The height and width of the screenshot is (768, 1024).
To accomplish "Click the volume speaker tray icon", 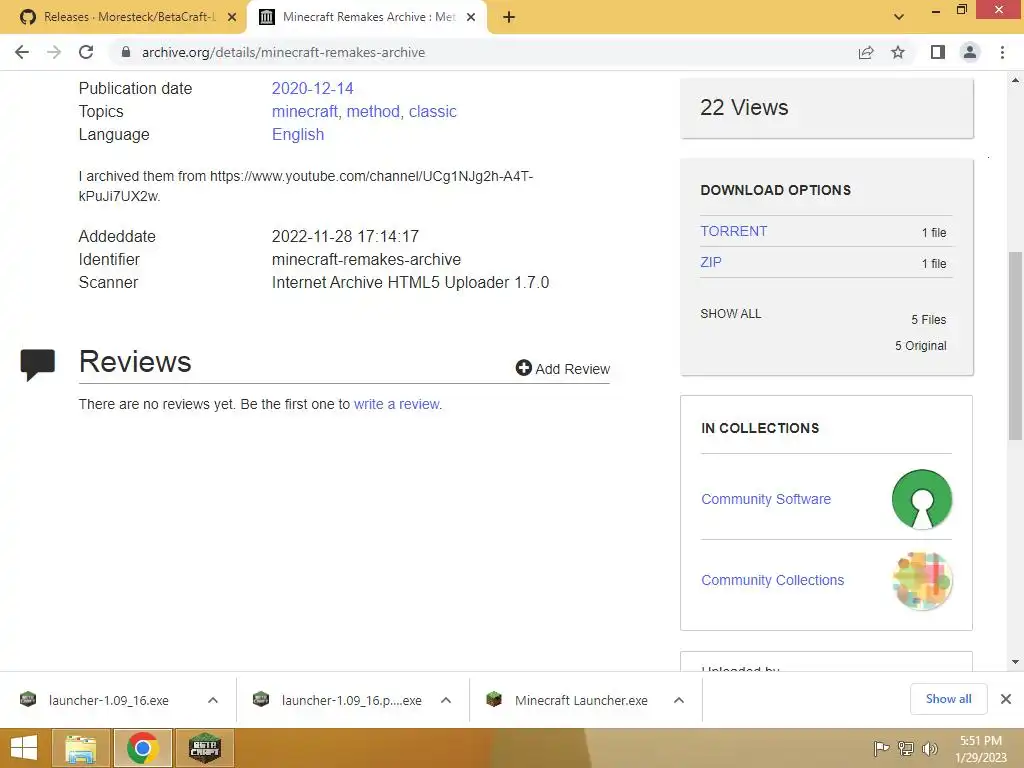I will pyautogui.click(x=929, y=748).
